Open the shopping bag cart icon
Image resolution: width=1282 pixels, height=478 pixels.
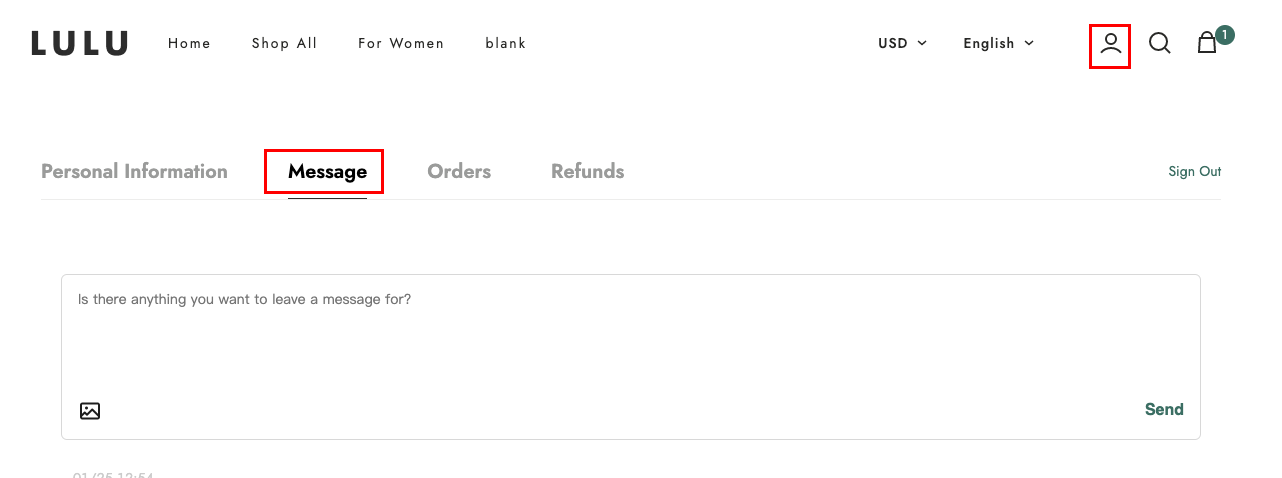click(1207, 43)
